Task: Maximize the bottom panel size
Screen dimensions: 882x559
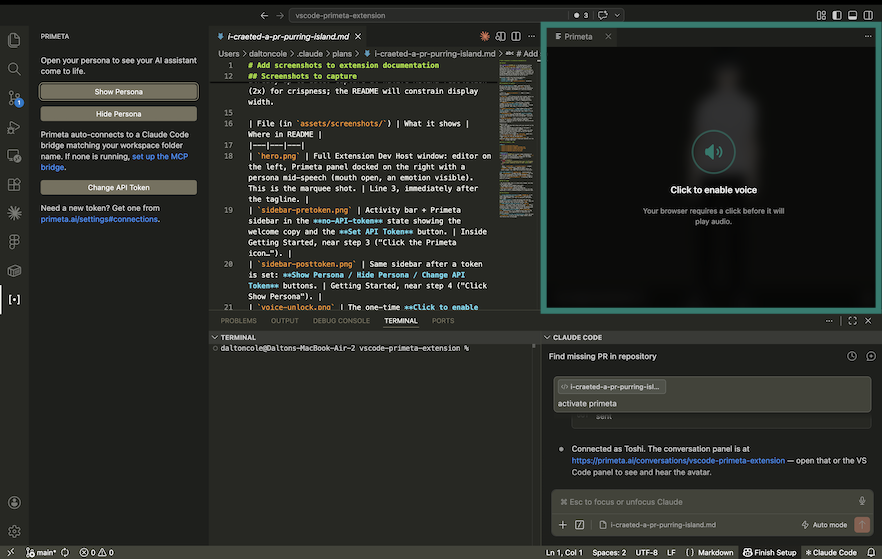Action: (852, 321)
